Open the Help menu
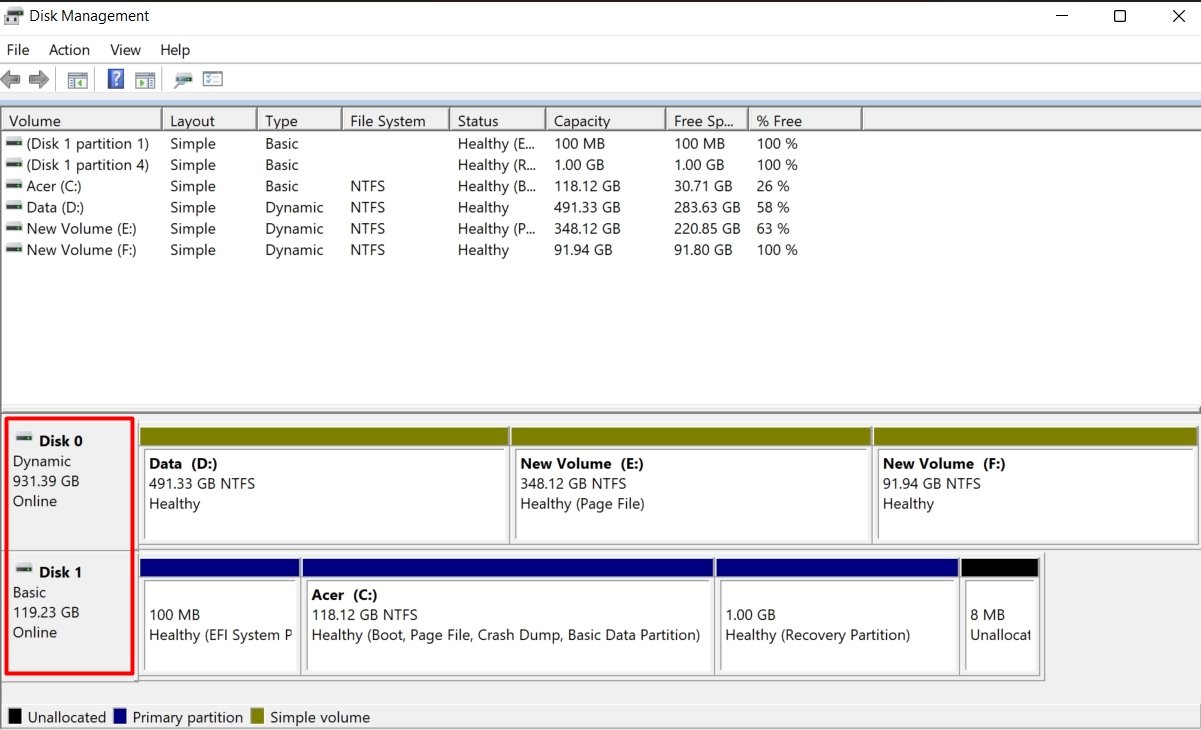This screenshot has height=730, width=1201. [x=175, y=50]
